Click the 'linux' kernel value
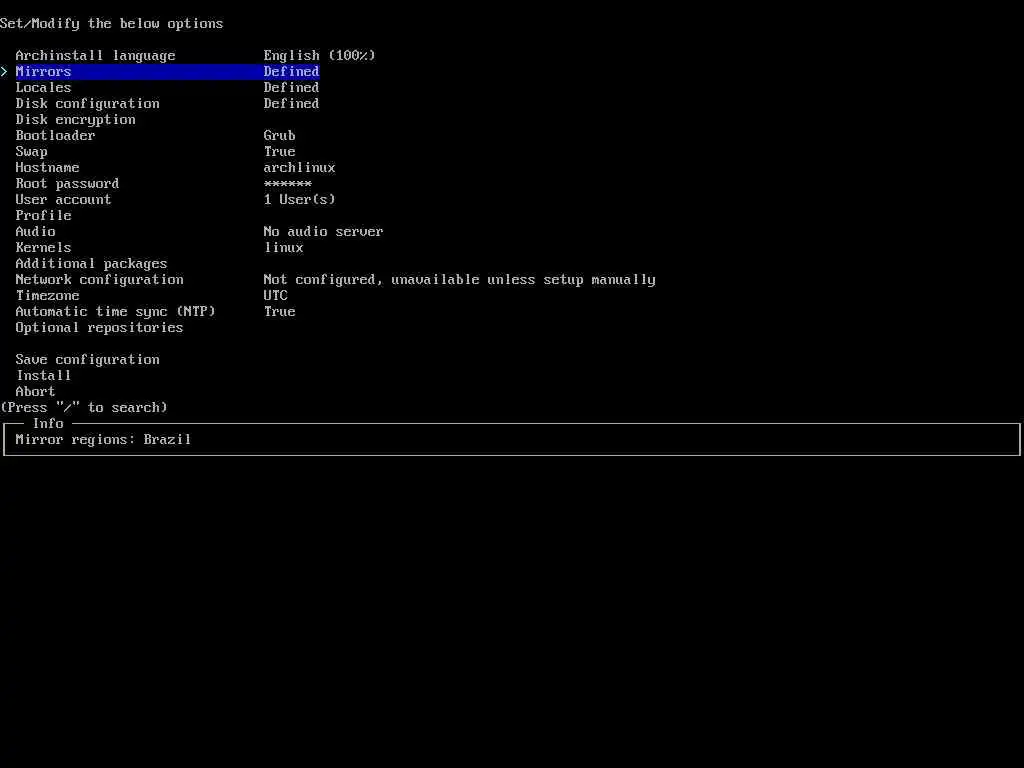Screen dimensions: 1024x768 (x=283, y=248)
